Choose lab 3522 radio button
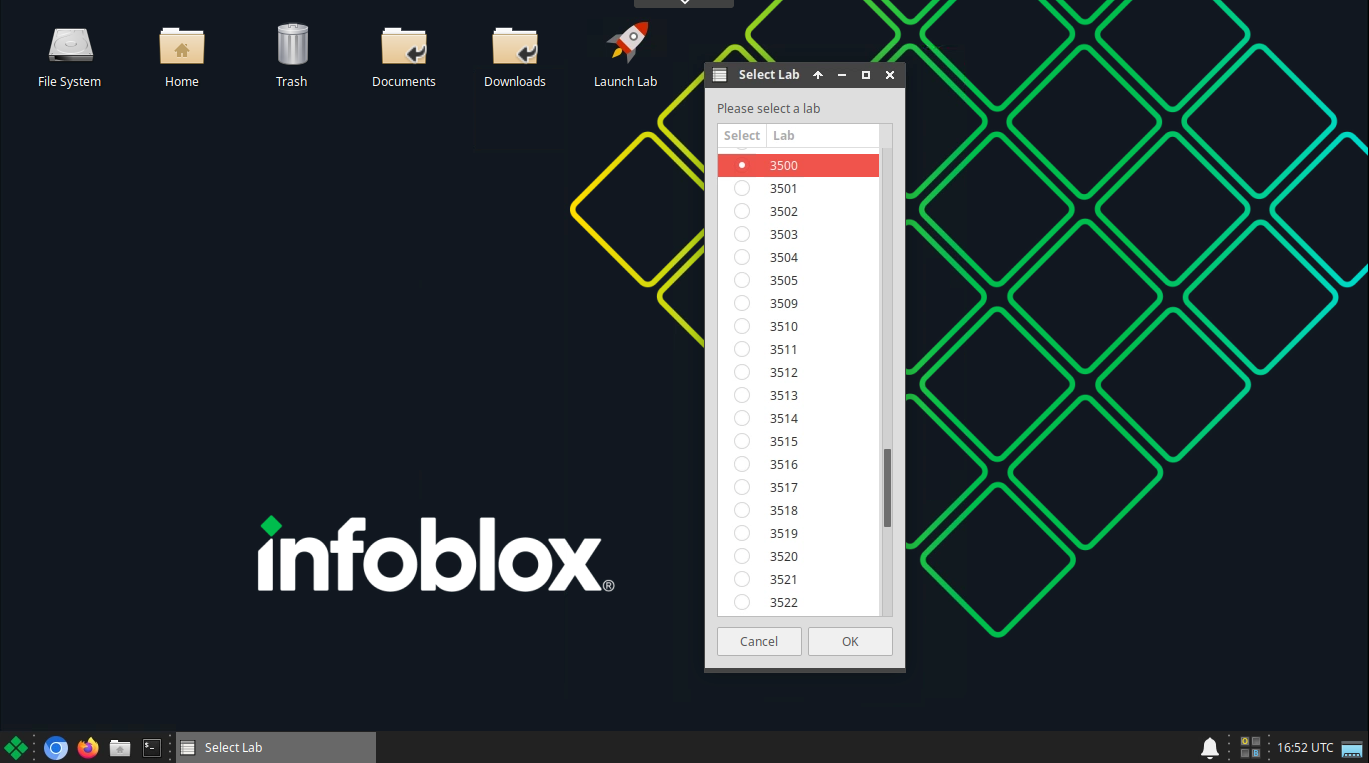The image size is (1369, 763). tap(742, 602)
